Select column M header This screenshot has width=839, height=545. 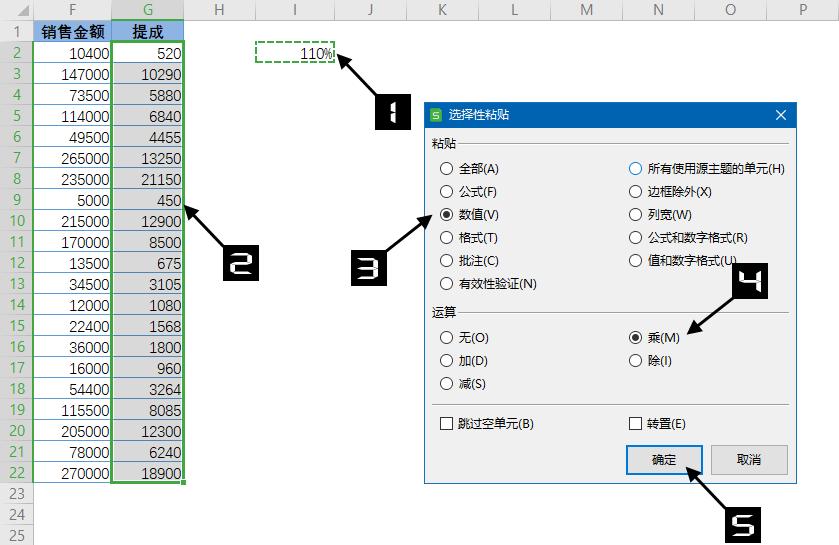coord(586,10)
